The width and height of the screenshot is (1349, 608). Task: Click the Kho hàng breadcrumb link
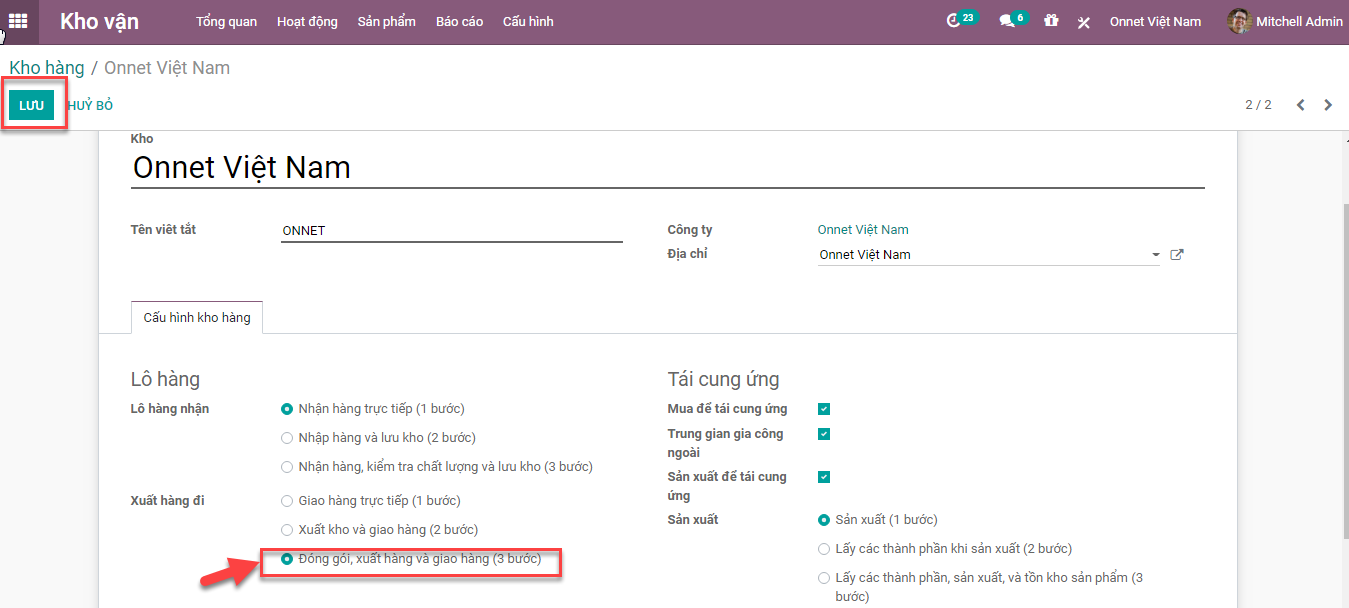[47, 68]
